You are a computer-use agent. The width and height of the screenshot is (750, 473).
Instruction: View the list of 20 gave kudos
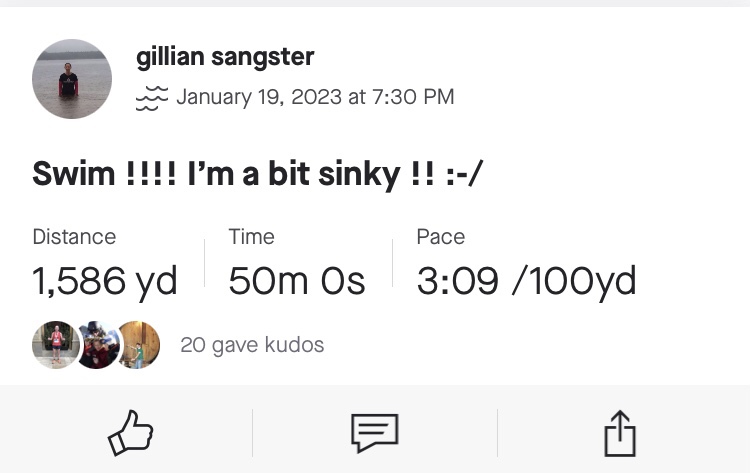click(x=252, y=345)
